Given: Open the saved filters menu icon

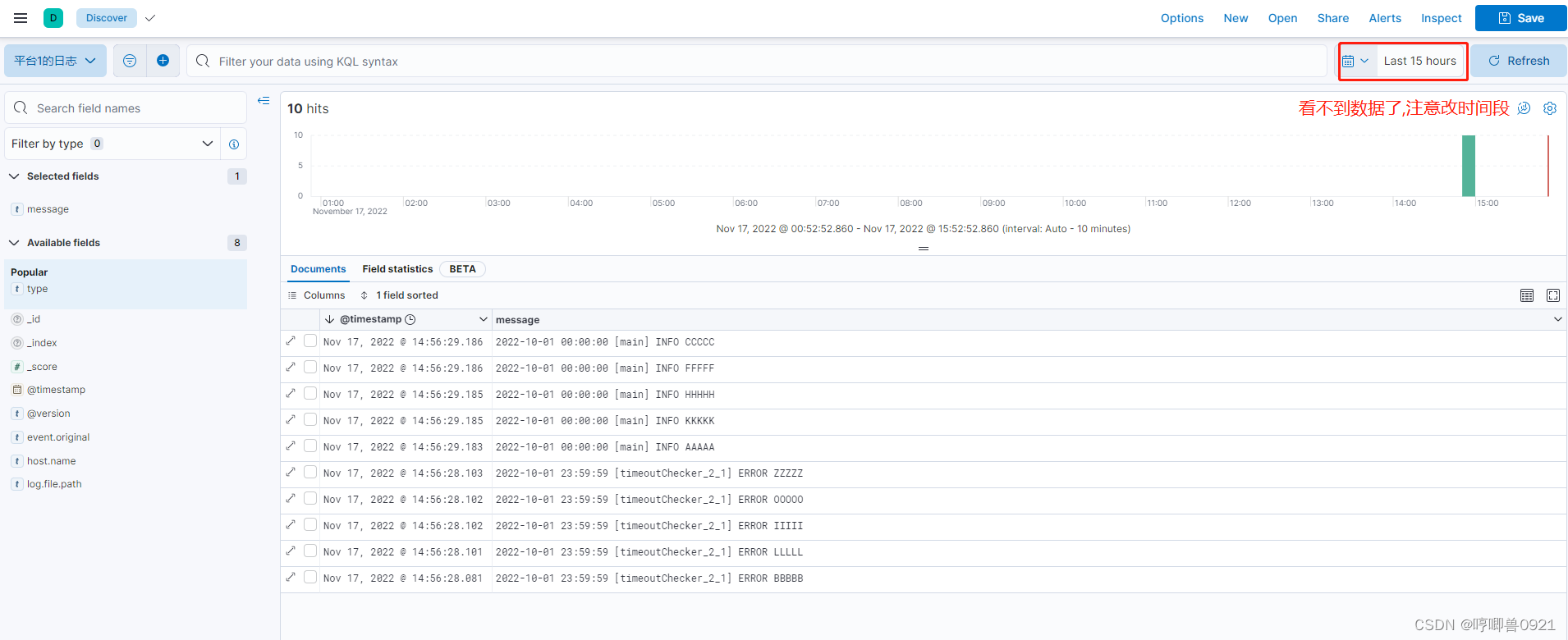Looking at the screenshot, I should click(130, 61).
